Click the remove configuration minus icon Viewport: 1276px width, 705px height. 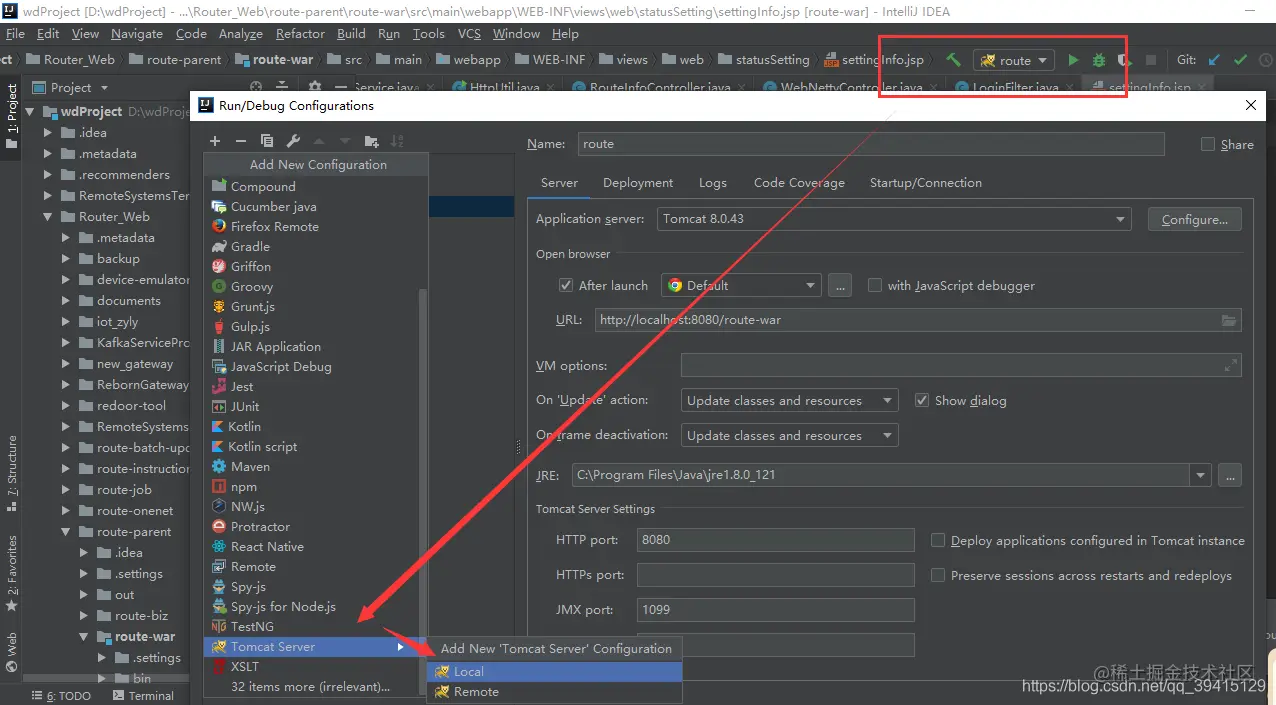[x=240, y=141]
